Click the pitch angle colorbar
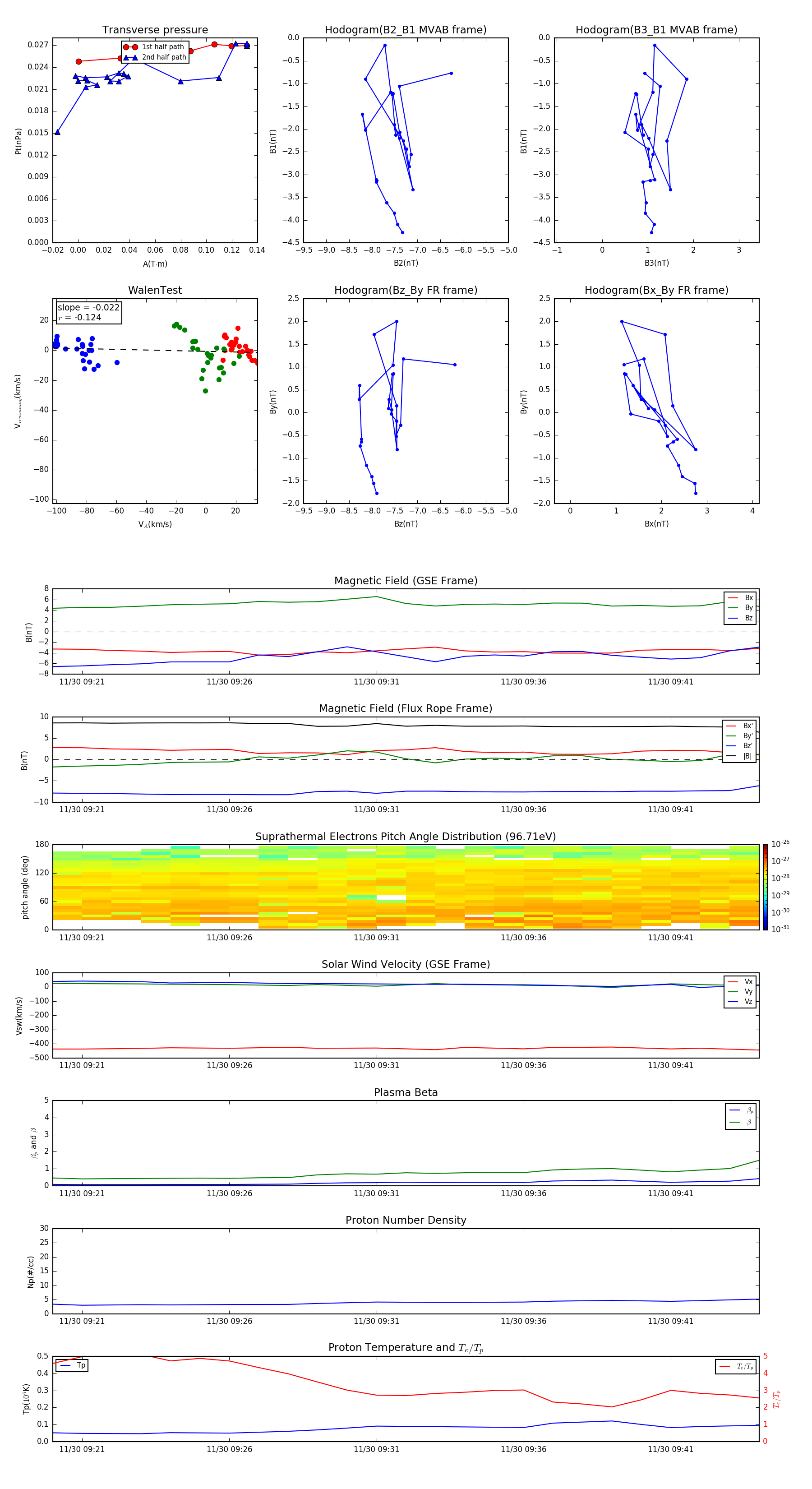Screen dimensions: 812x1489 point(765,887)
